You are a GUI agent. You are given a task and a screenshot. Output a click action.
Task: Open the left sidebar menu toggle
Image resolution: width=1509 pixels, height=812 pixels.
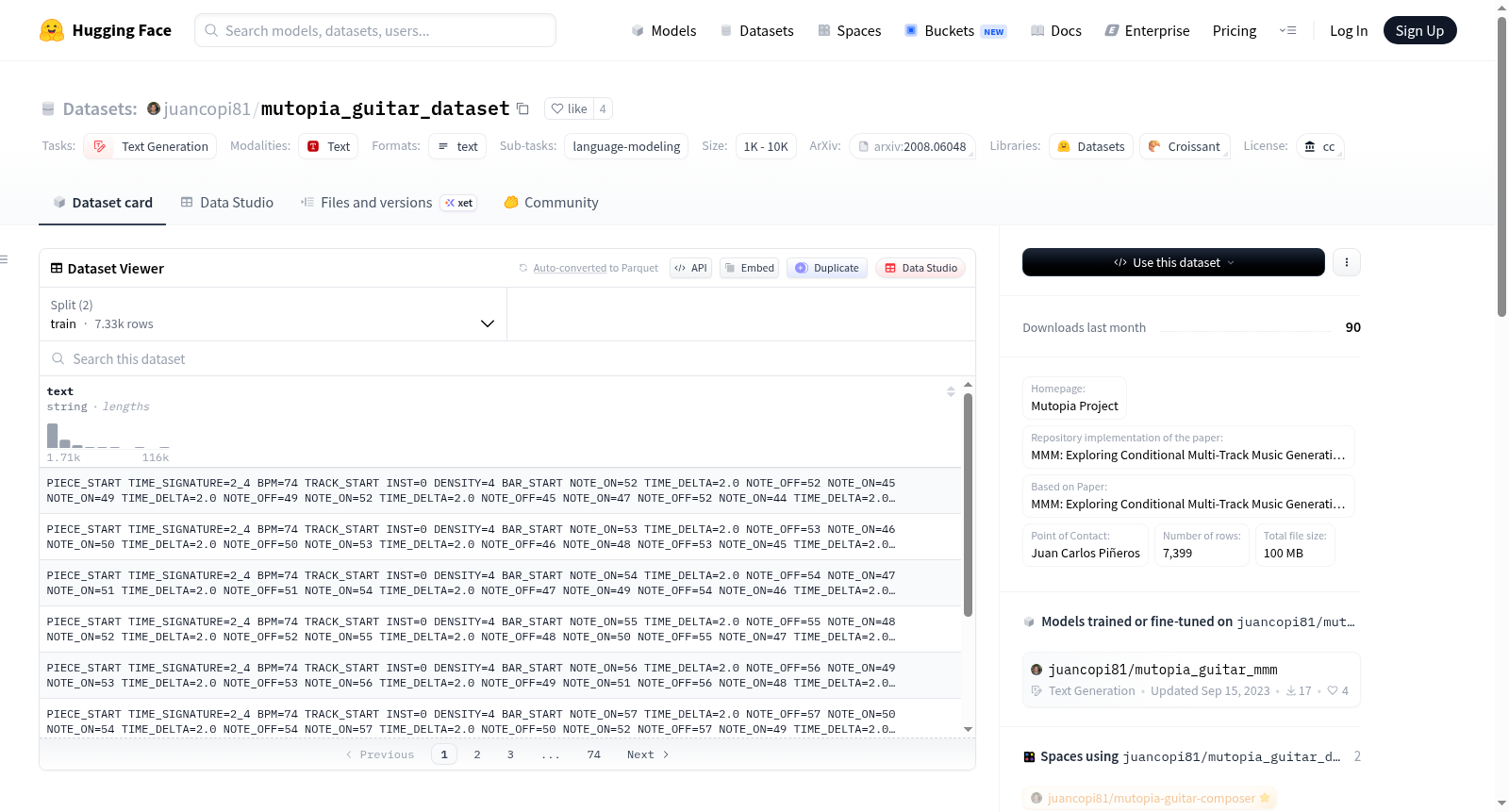click(5, 259)
